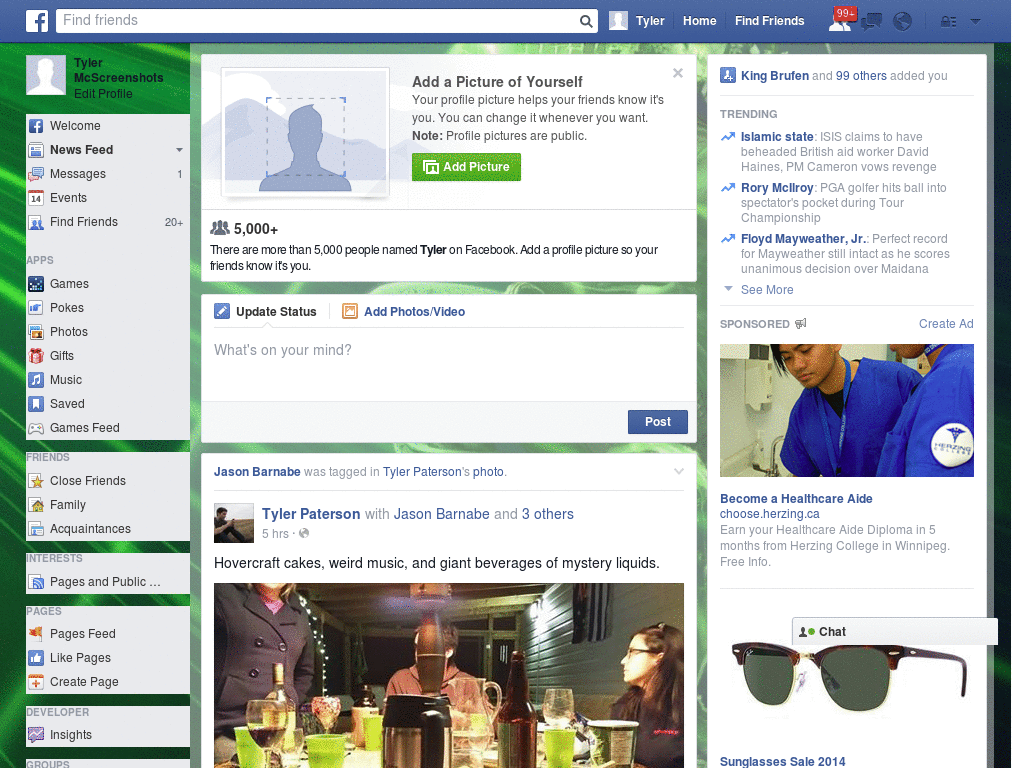The height and width of the screenshot is (768, 1024).
Task: Dismiss the Add a Picture card
Action: 678,73
